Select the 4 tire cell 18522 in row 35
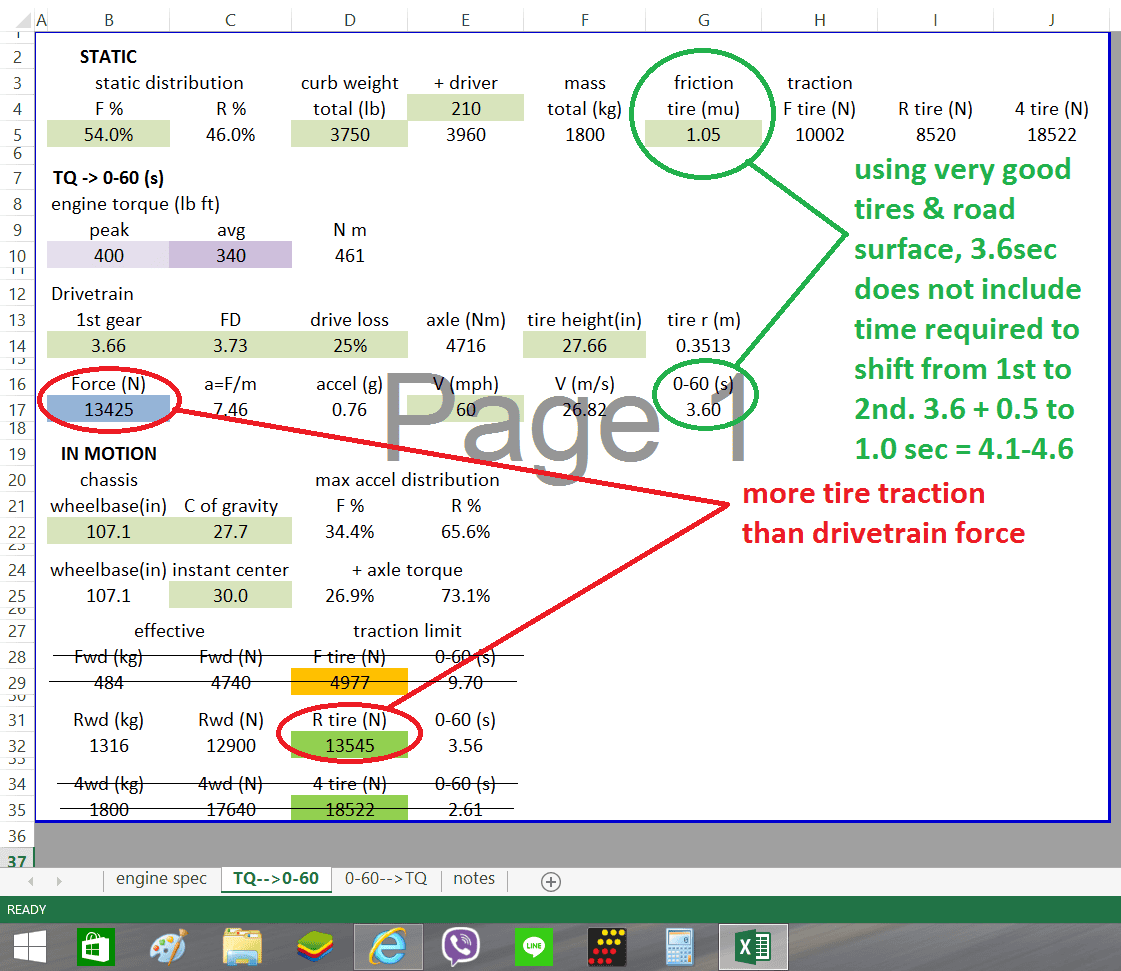Image resolution: width=1121 pixels, height=971 pixels. pos(350,809)
